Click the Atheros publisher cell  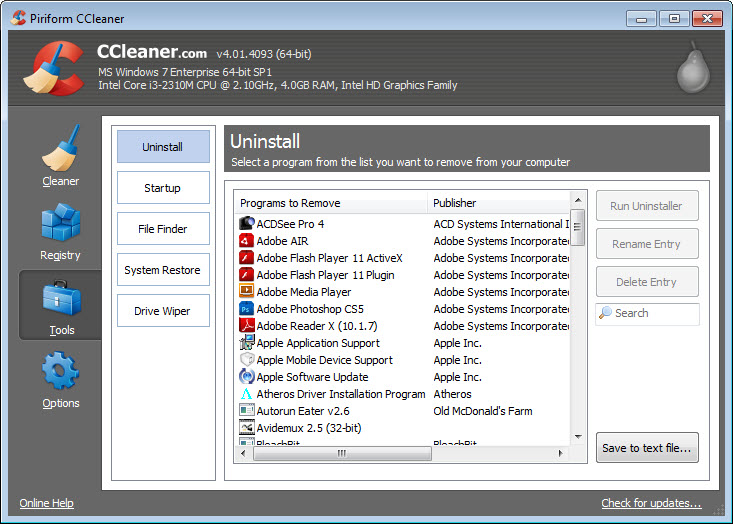[x=453, y=394]
